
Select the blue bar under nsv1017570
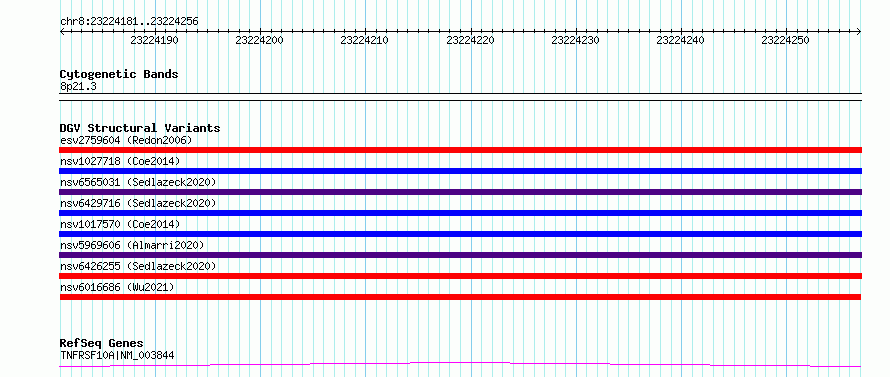coord(460,234)
